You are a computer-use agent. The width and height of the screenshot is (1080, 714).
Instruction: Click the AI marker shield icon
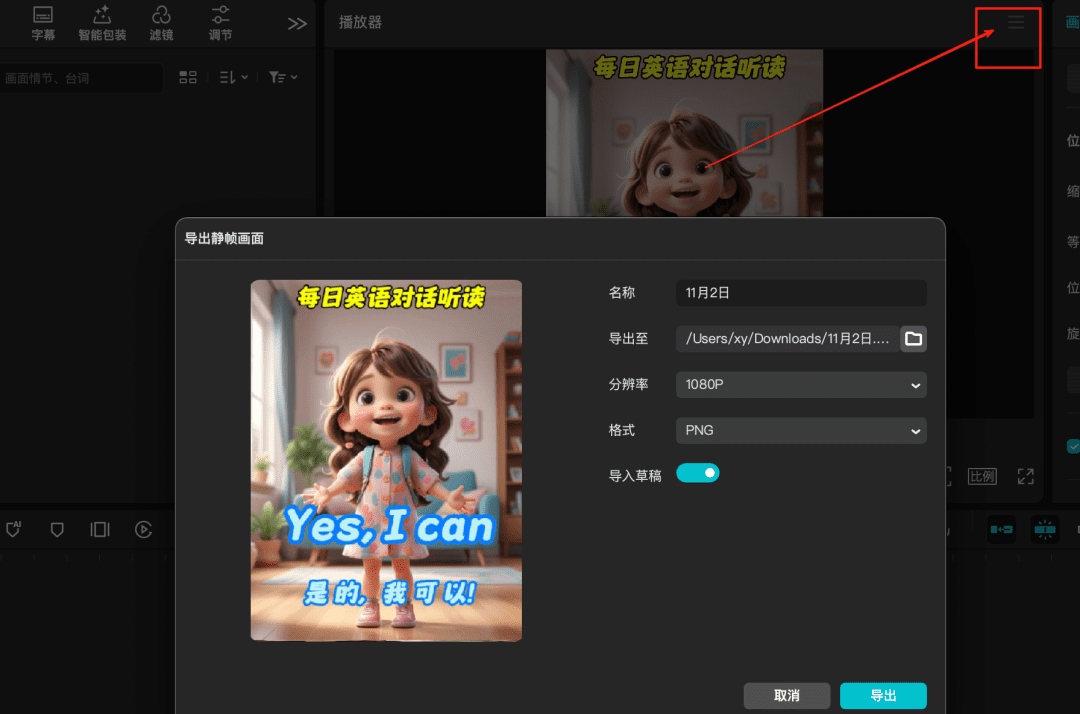tap(14, 529)
